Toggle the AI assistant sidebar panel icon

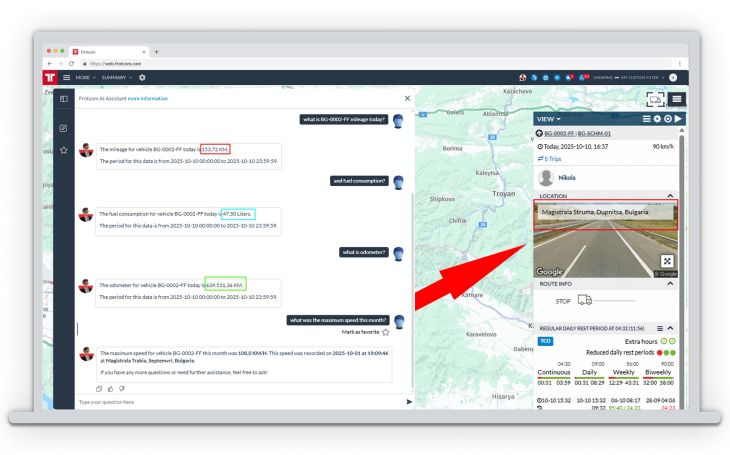pos(64,99)
